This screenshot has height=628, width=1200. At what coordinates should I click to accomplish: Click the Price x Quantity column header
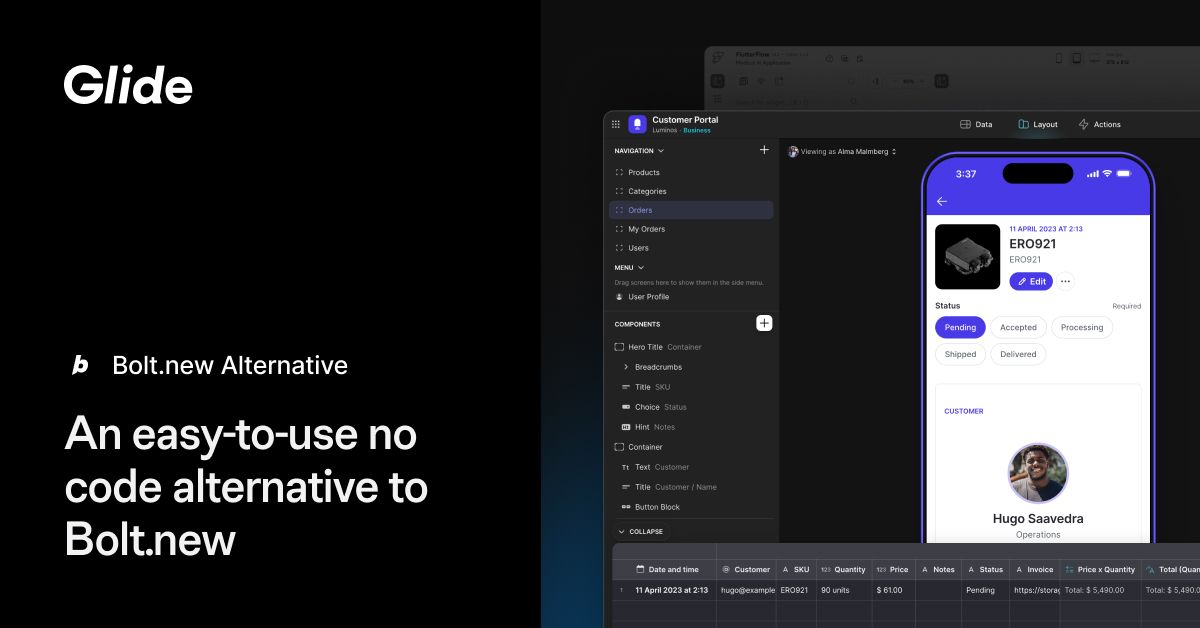pos(1100,569)
